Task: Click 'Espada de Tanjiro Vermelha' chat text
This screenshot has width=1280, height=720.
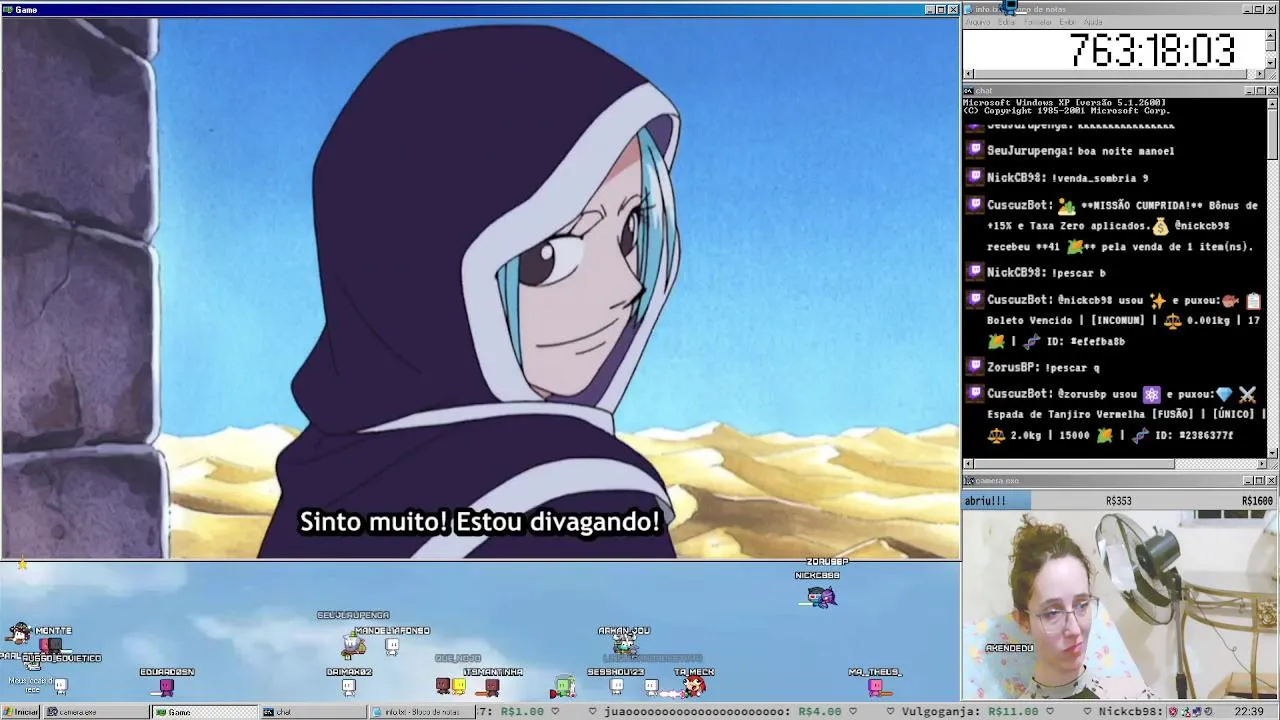Action: tap(1067, 414)
